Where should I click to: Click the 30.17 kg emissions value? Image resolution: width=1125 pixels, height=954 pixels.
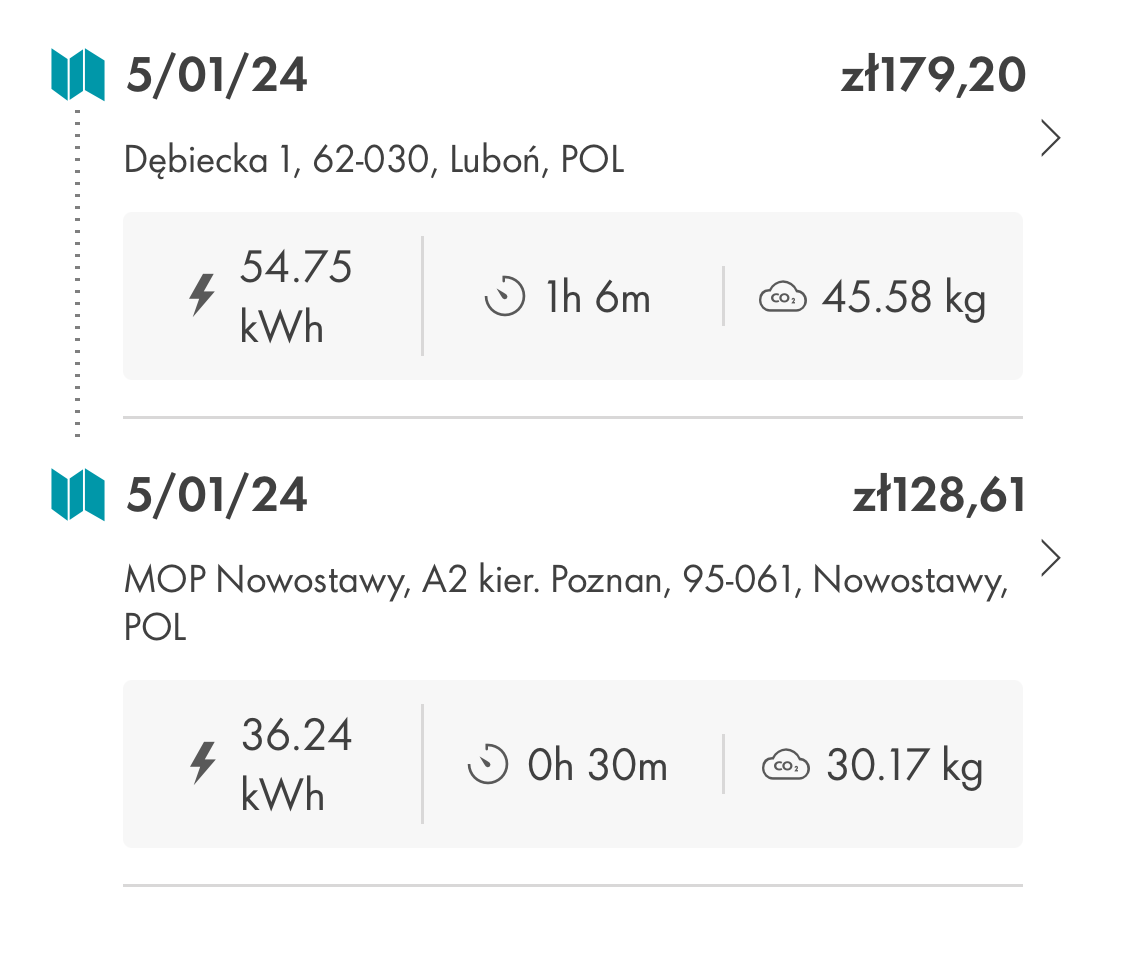pos(905,766)
